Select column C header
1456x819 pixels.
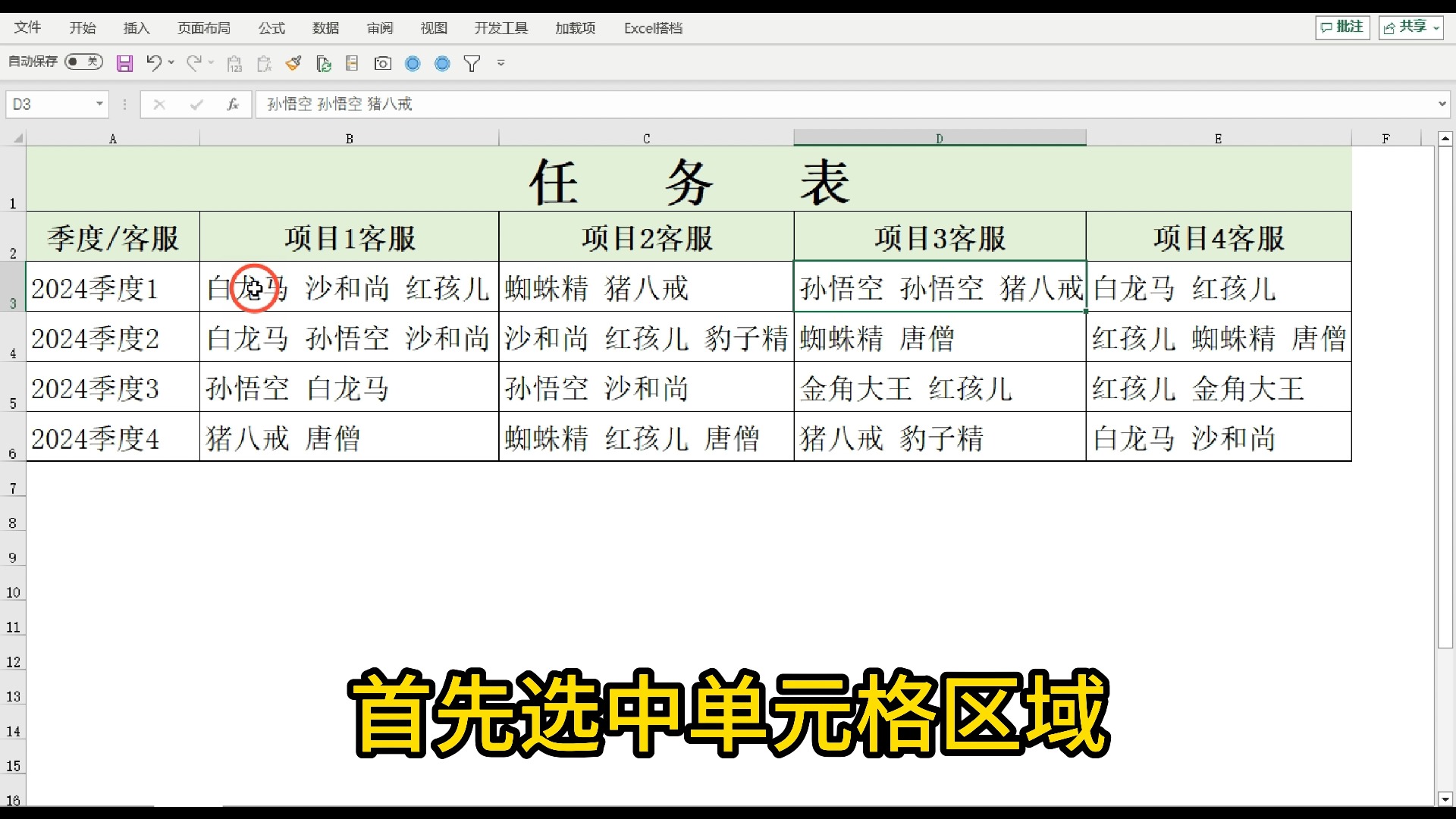(647, 138)
